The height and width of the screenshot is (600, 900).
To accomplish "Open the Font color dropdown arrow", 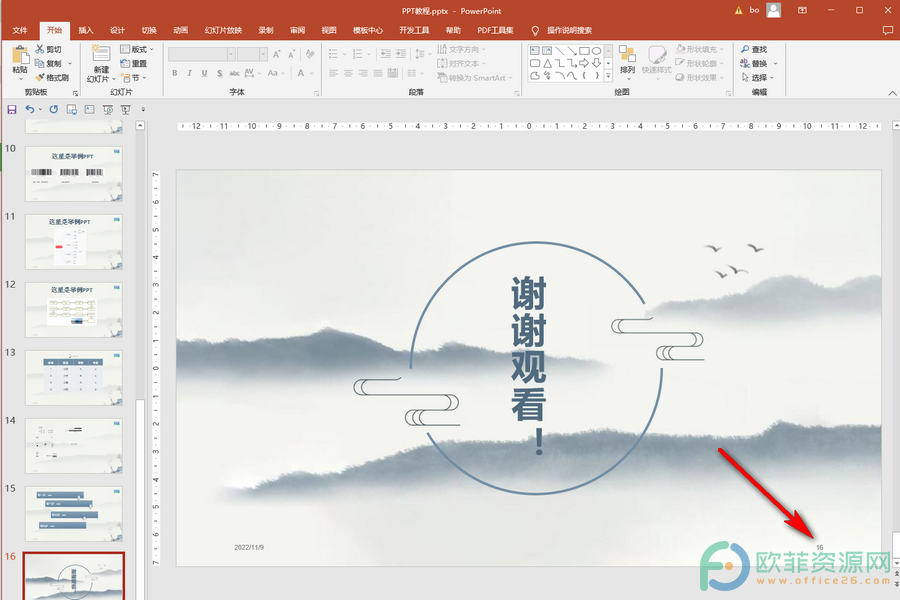I will pyautogui.click(x=312, y=73).
